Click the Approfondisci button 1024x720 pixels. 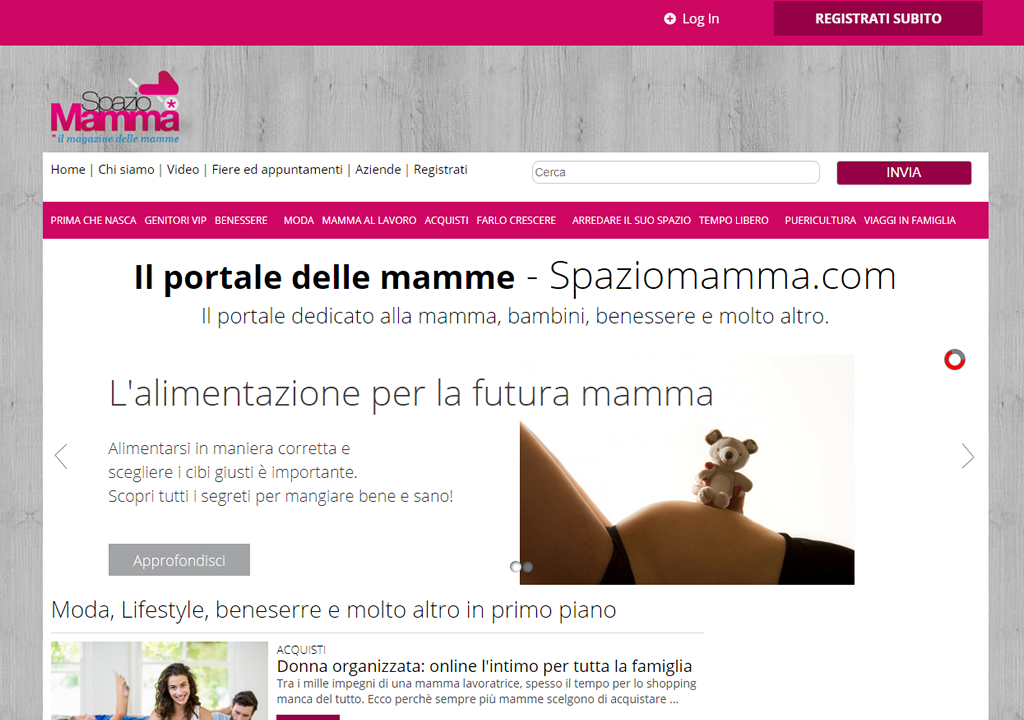(x=179, y=560)
